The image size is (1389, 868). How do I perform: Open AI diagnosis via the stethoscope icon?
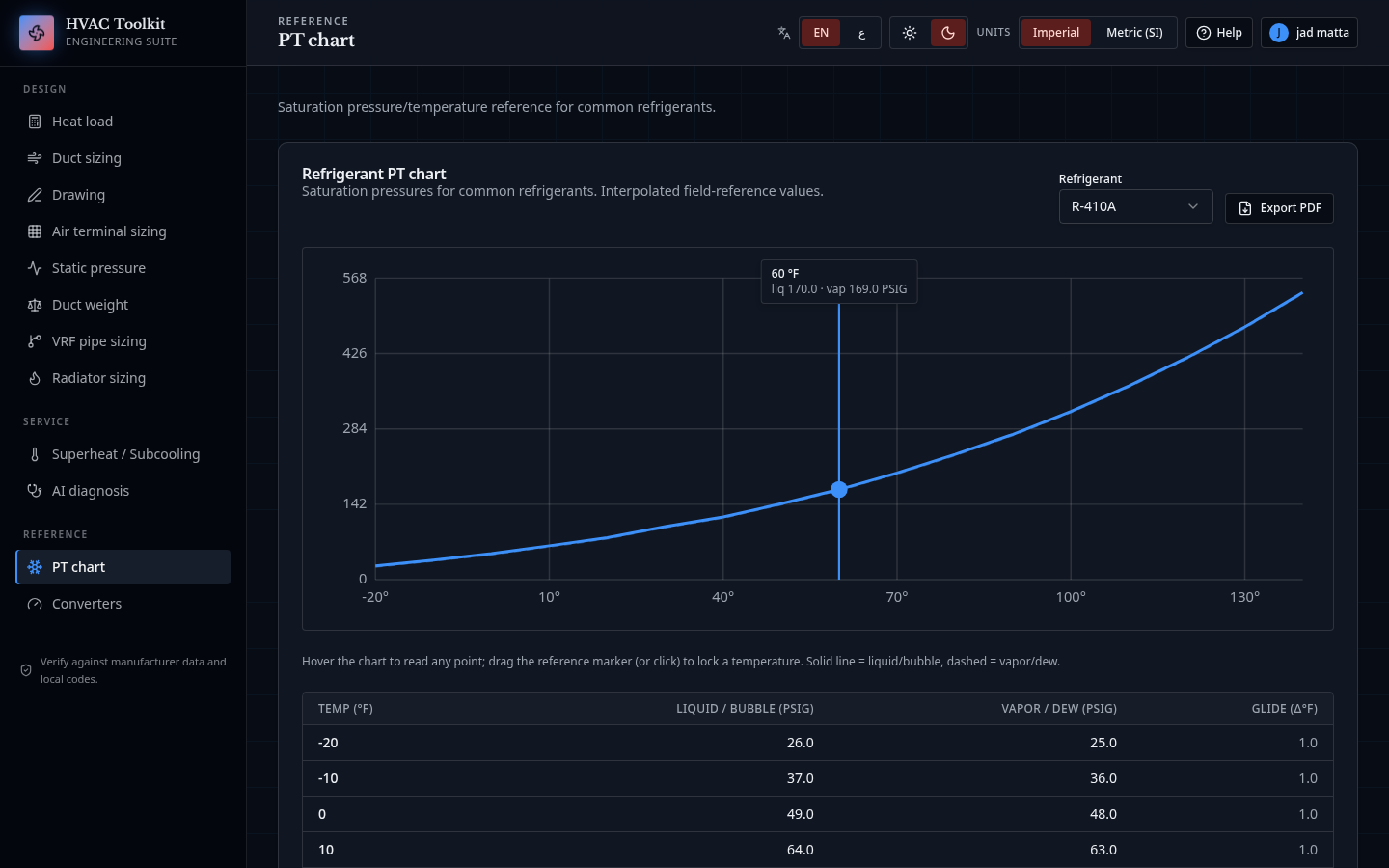[x=35, y=491]
